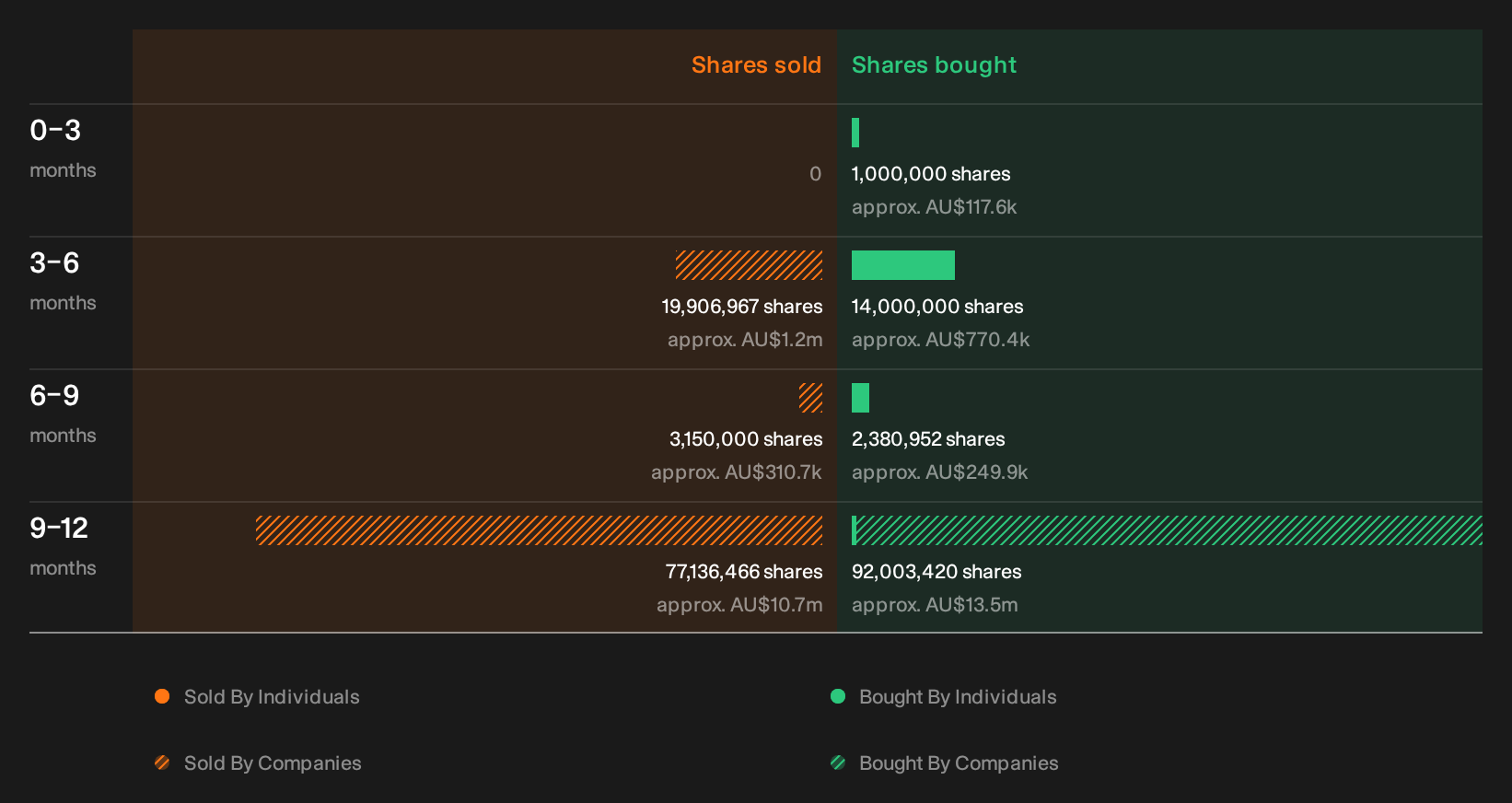Screen dimensions: 1512x803
Task: Click the 2,380,952 shares value
Action: [x=928, y=439]
